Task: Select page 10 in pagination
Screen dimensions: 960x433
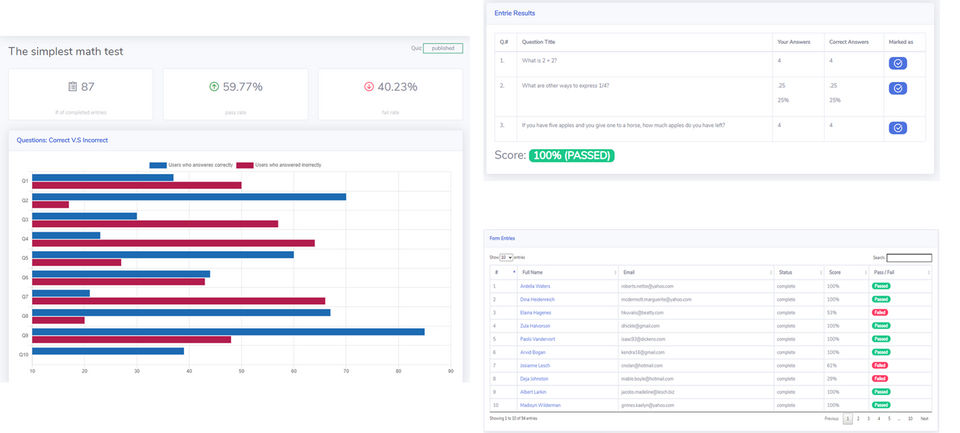Action: 910,419
